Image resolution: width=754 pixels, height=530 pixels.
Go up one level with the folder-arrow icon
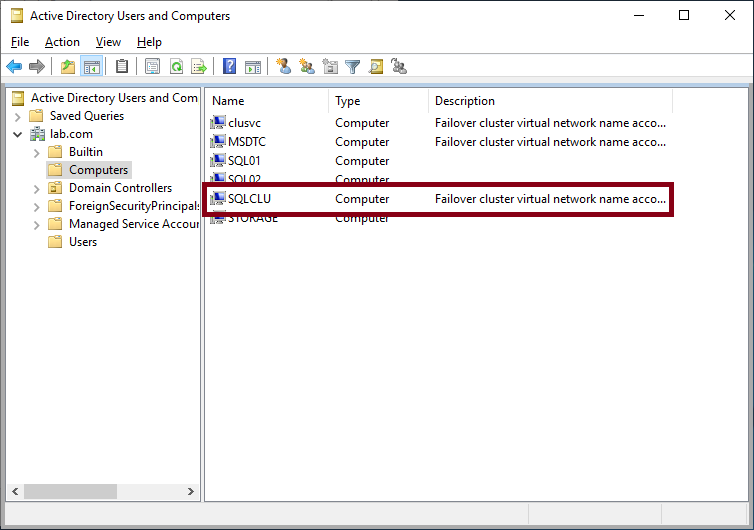pos(68,66)
